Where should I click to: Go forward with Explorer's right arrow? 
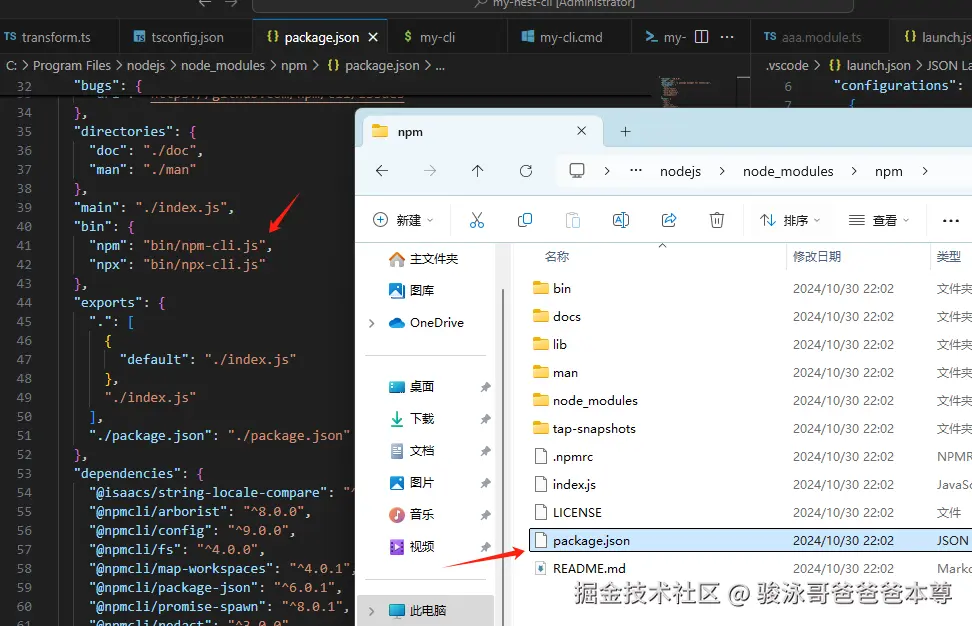430,170
